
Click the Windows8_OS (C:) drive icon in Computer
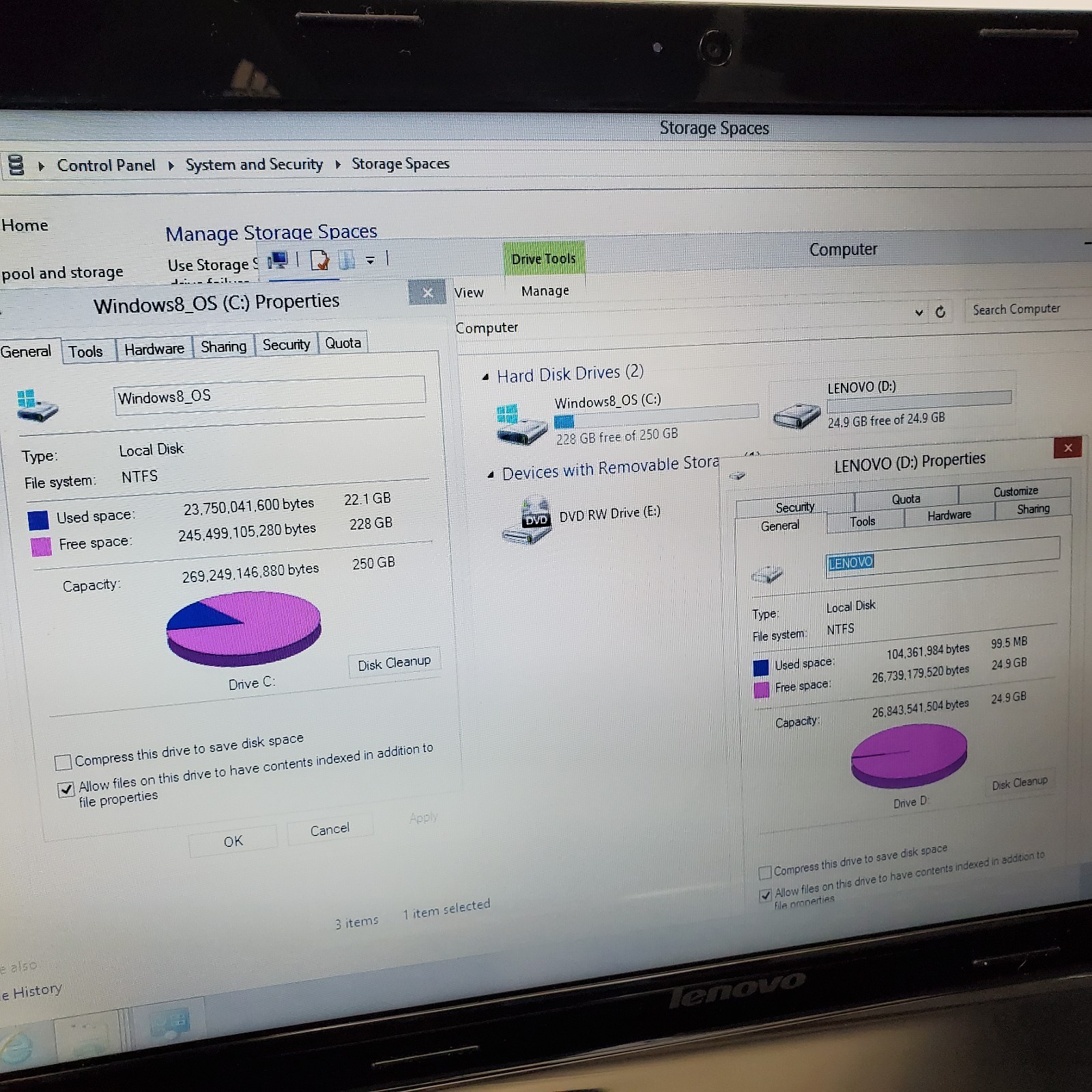pos(521,424)
